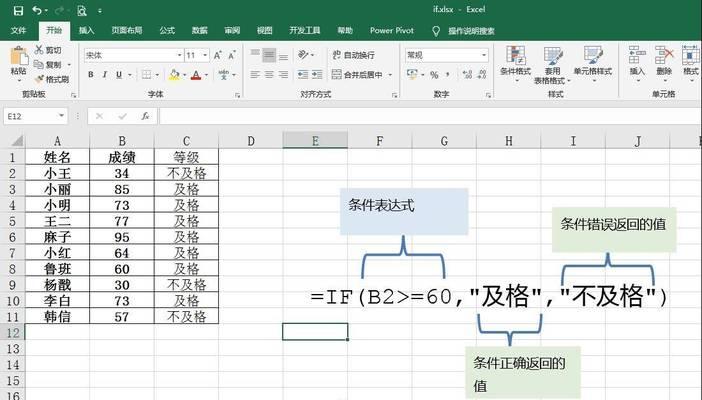This screenshot has height=400, width=702.
Task: Switch to the Data (数据) tab
Action: (x=199, y=30)
